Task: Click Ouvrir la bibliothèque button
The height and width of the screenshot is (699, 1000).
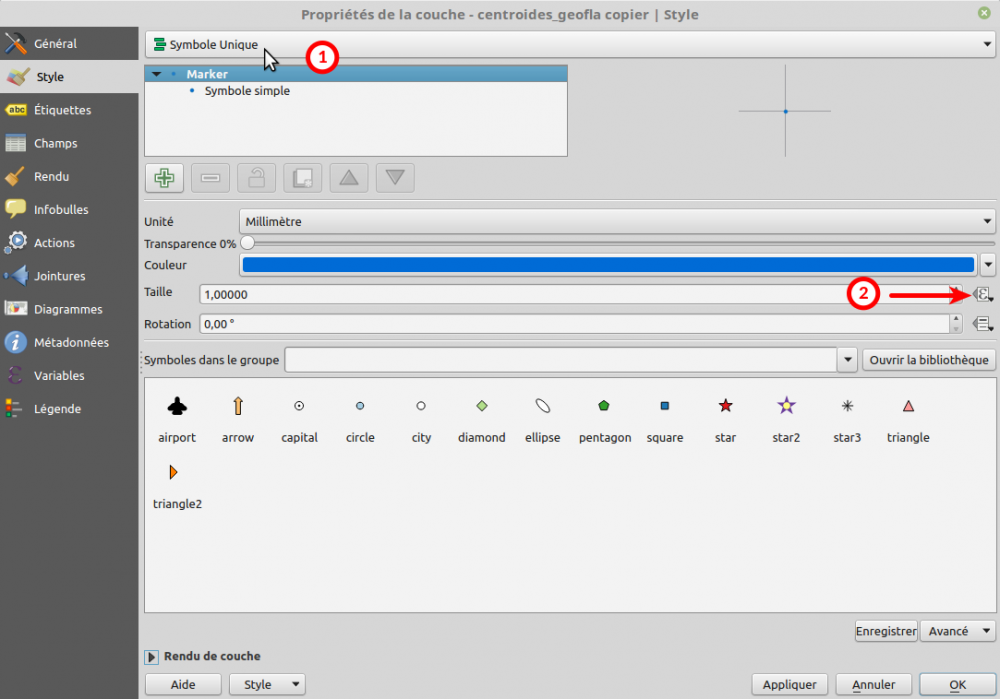Action: coord(929,360)
